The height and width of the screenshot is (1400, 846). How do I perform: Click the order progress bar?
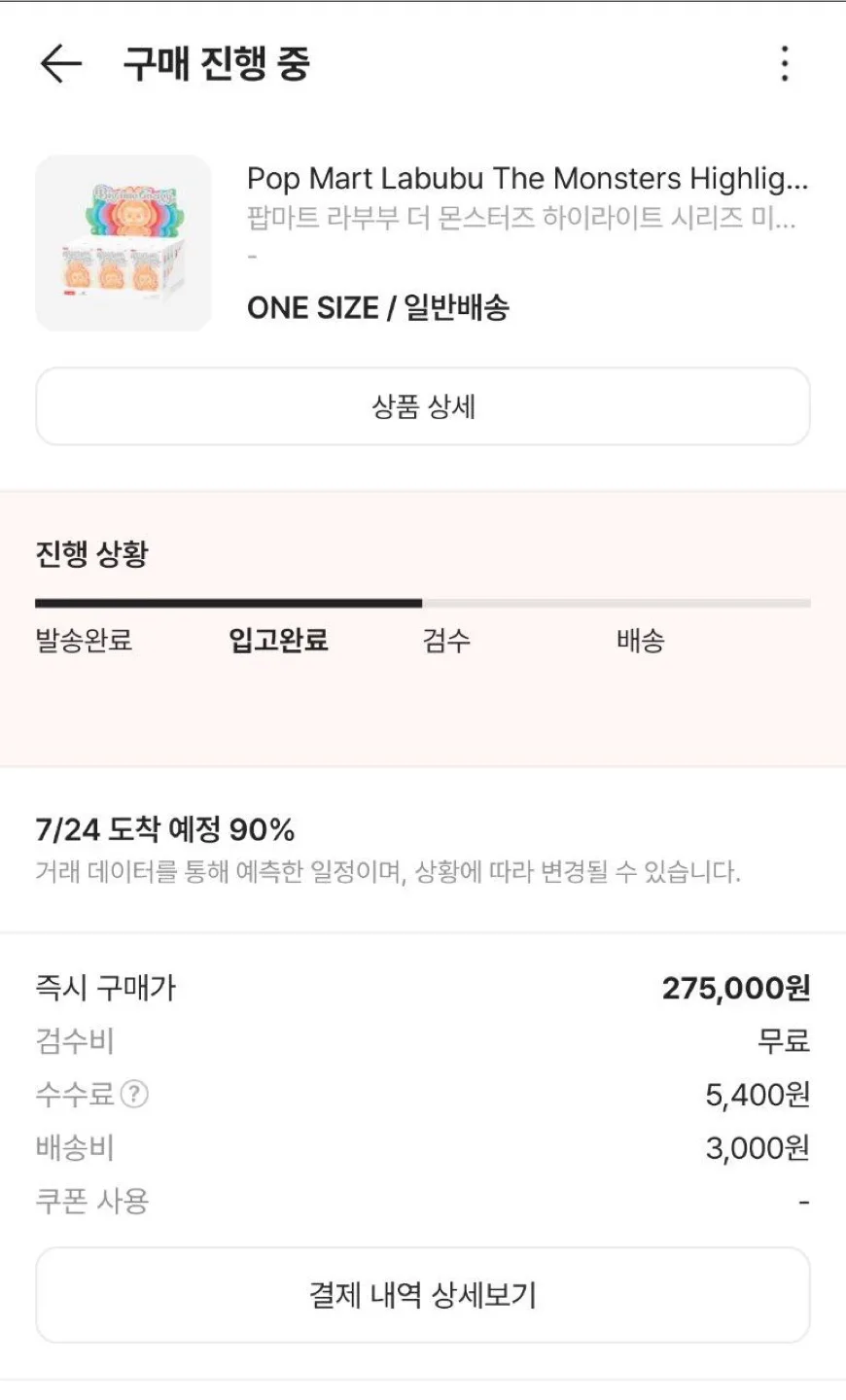click(x=423, y=604)
